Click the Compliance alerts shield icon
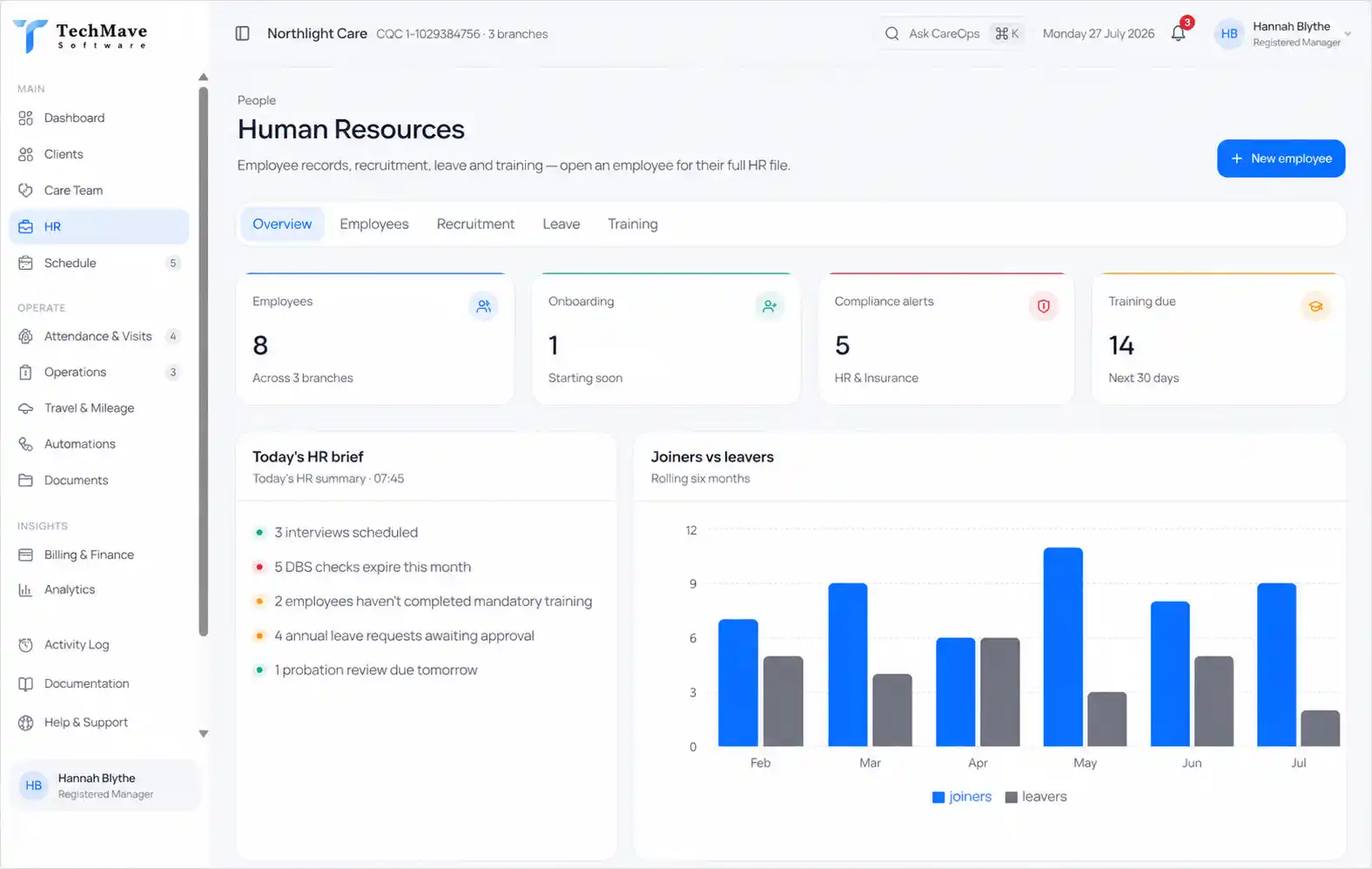Screen dimensions: 1372x869 (x=1043, y=307)
